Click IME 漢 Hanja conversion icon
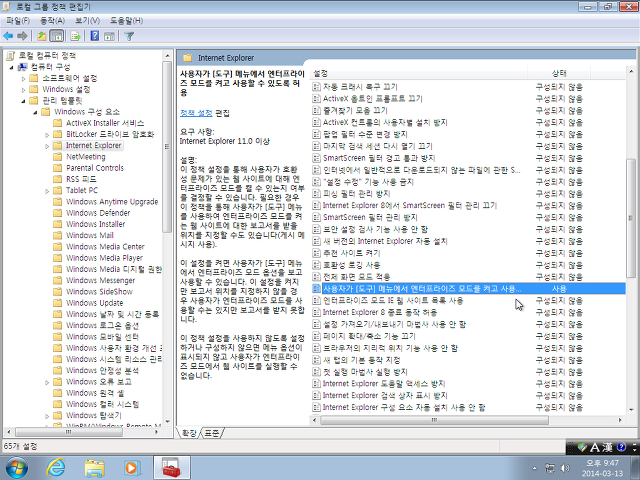The image size is (640, 480). coord(607,447)
